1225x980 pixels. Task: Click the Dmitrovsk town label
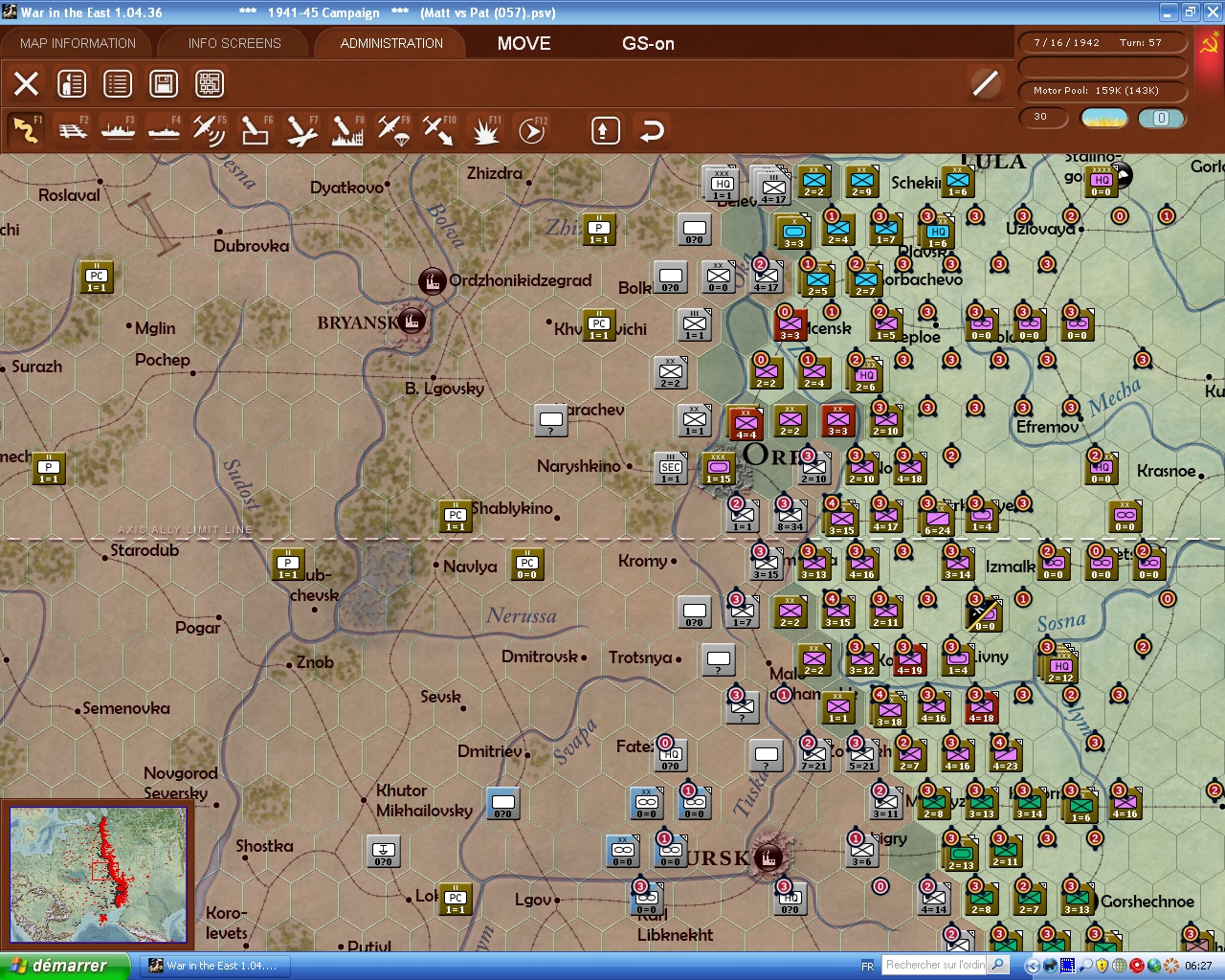pyautogui.click(x=540, y=657)
